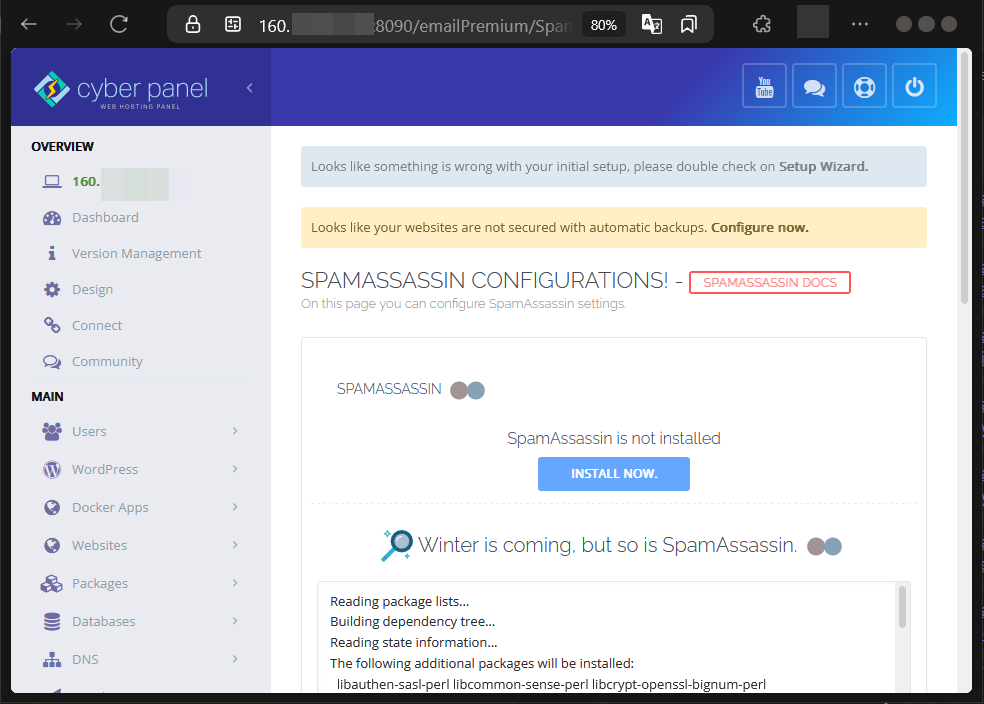Screen dimensions: 984x704
Task: Open the Dashboard menu item
Action: (105, 218)
